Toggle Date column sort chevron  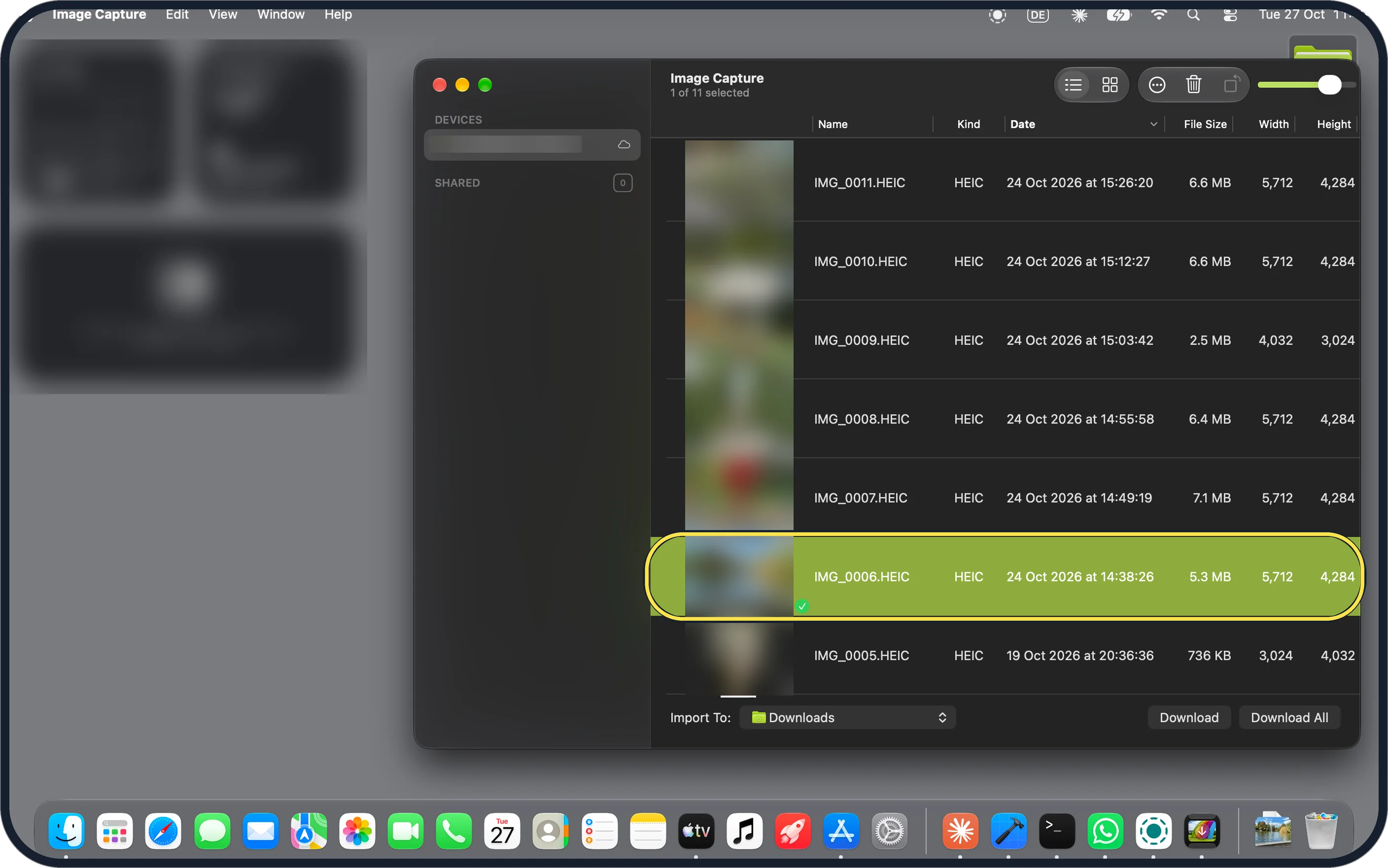1154,125
